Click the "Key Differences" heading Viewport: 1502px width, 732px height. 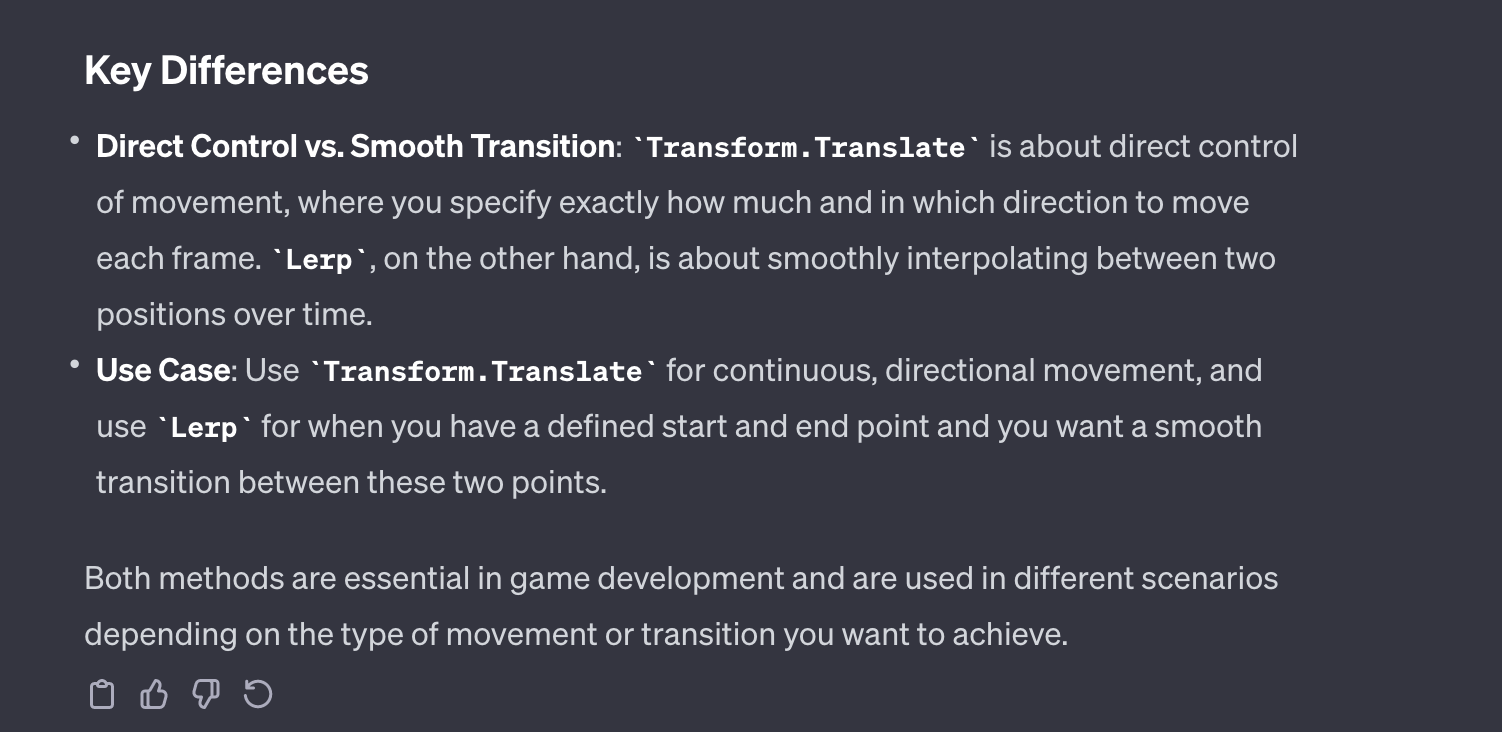coord(226,71)
